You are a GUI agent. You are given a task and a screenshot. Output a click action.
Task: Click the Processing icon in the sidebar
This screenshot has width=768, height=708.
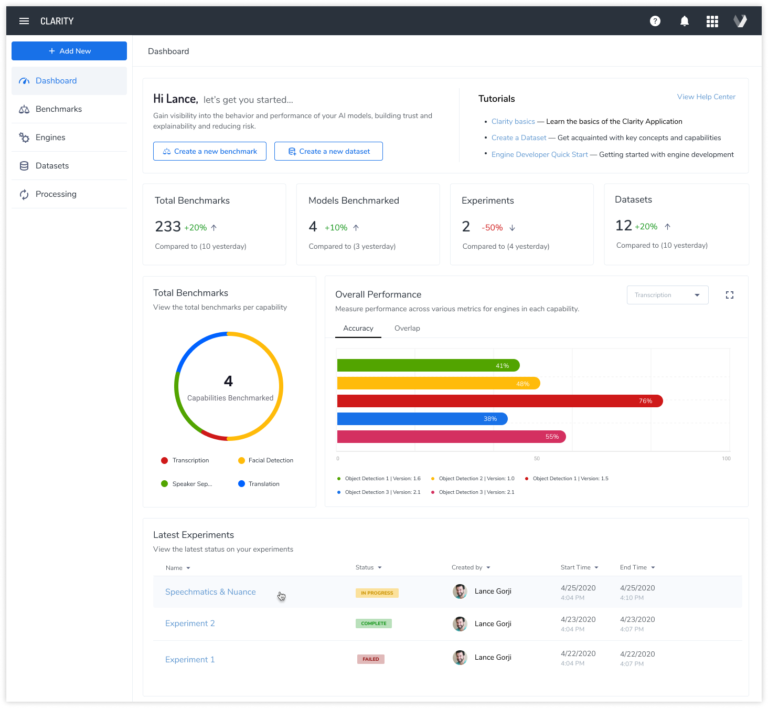pyautogui.click(x=24, y=194)
